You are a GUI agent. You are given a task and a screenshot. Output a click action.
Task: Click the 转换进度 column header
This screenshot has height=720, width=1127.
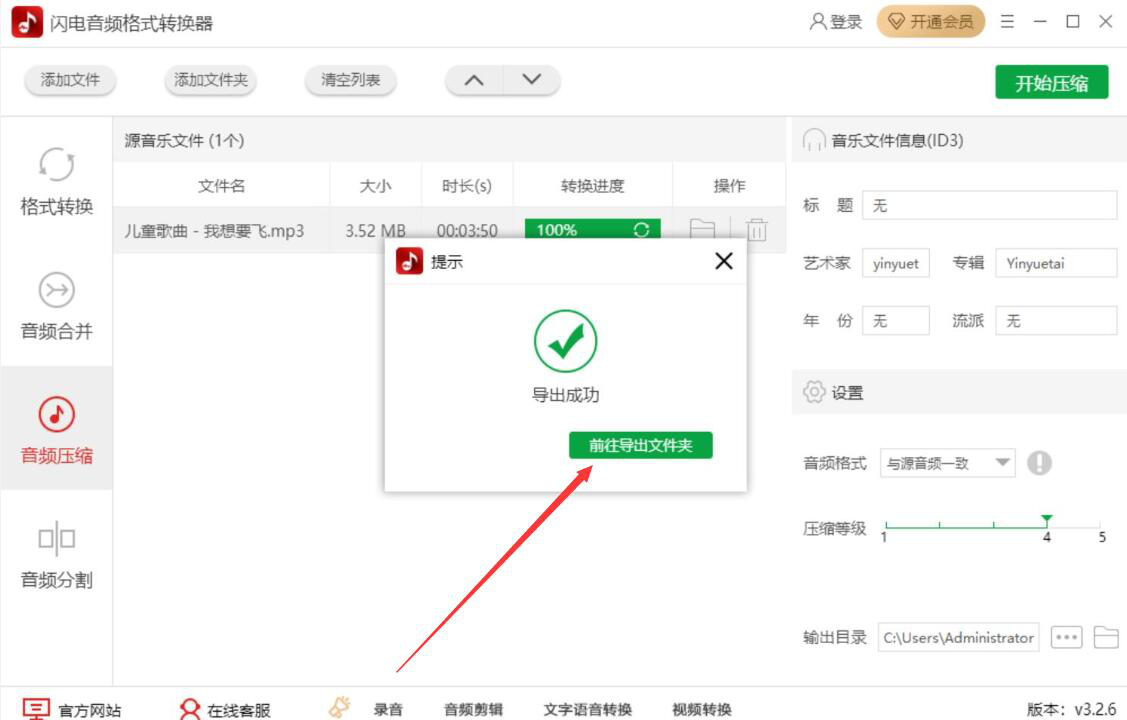592,186
